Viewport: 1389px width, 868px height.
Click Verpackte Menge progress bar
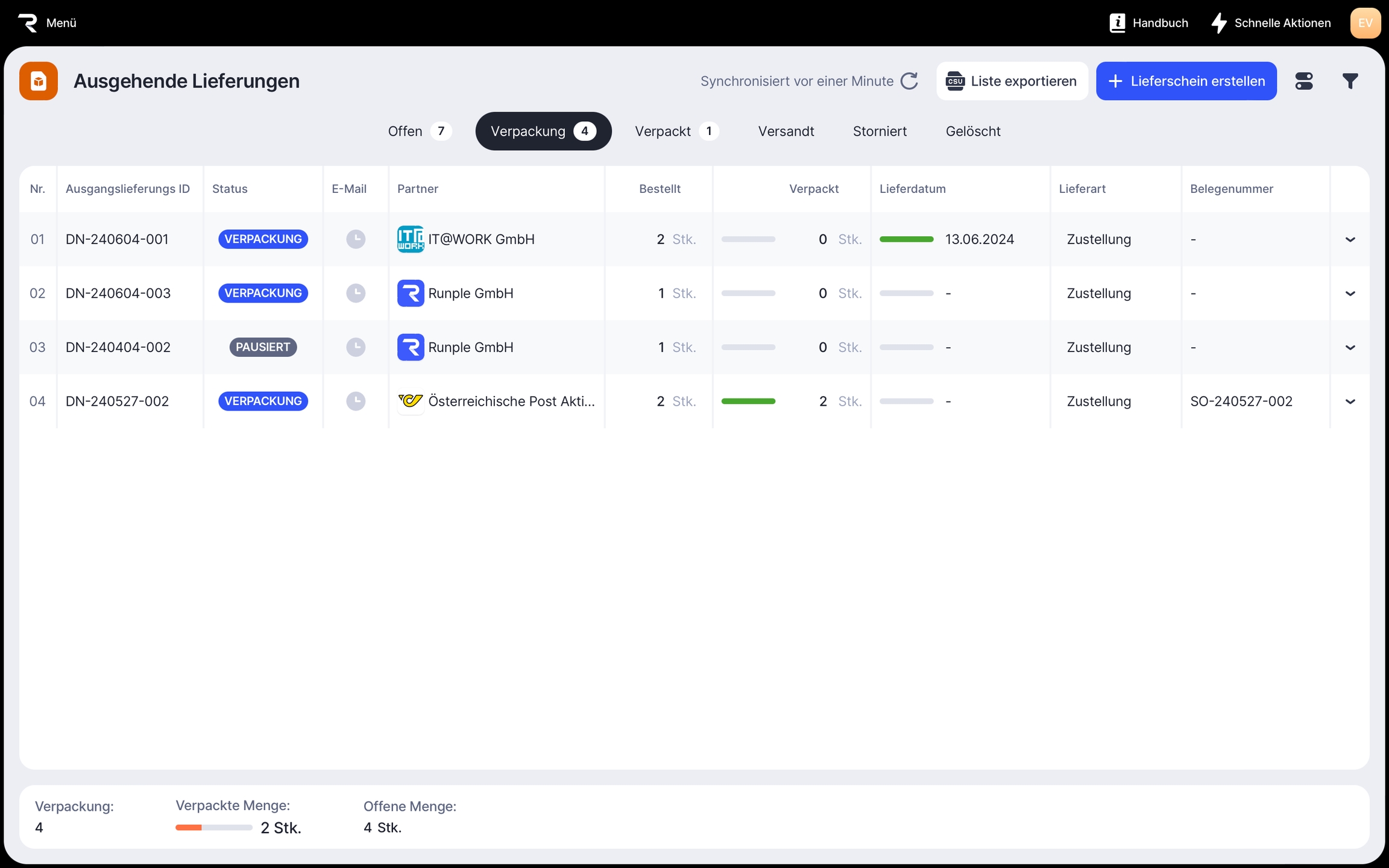coord(213,828)
